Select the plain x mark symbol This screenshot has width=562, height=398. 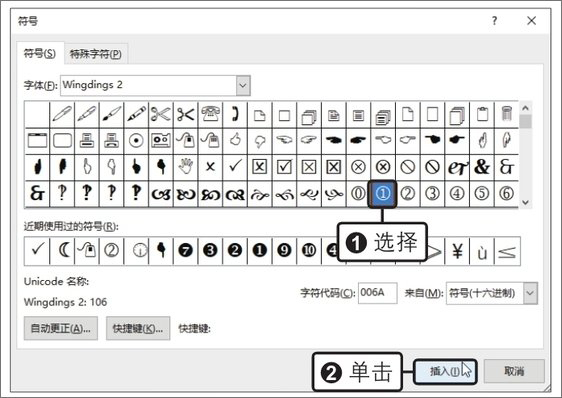point(210,167)
